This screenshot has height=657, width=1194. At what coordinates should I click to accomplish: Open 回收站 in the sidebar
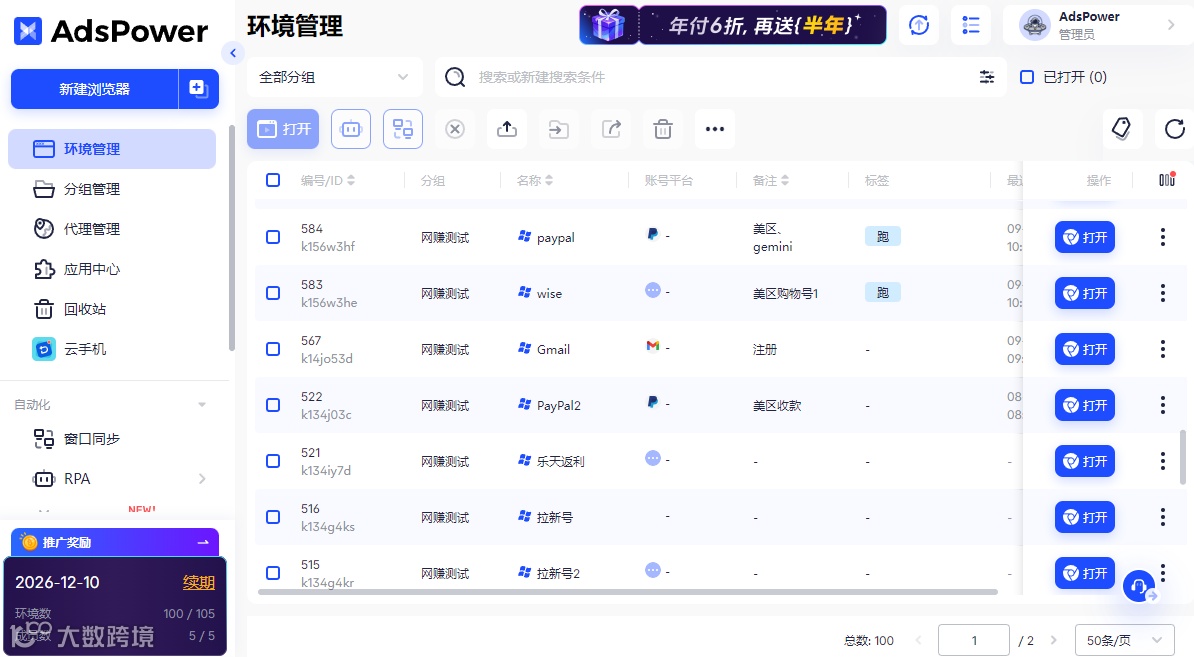coord(112,308)
